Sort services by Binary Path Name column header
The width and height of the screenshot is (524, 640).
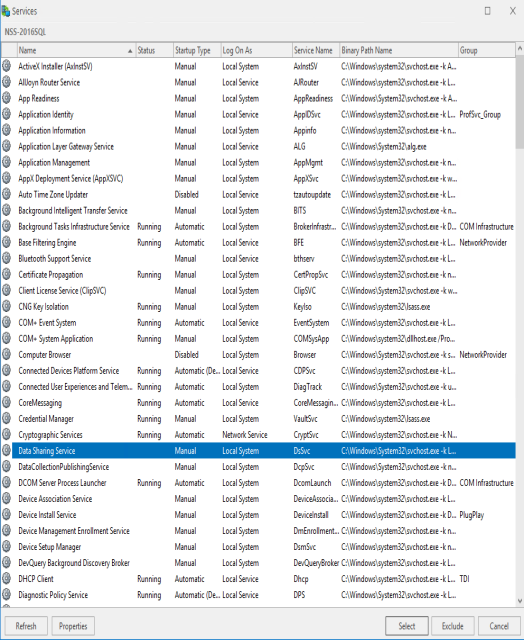pyautogui.click(x=399, y=50)
